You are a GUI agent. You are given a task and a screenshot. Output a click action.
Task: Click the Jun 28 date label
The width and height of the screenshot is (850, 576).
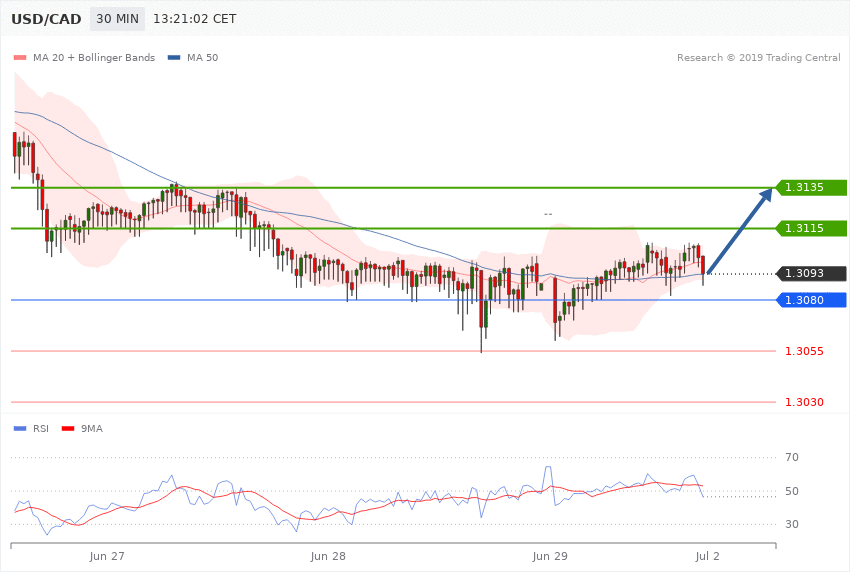pyautogui.click(x=328, y=556)
